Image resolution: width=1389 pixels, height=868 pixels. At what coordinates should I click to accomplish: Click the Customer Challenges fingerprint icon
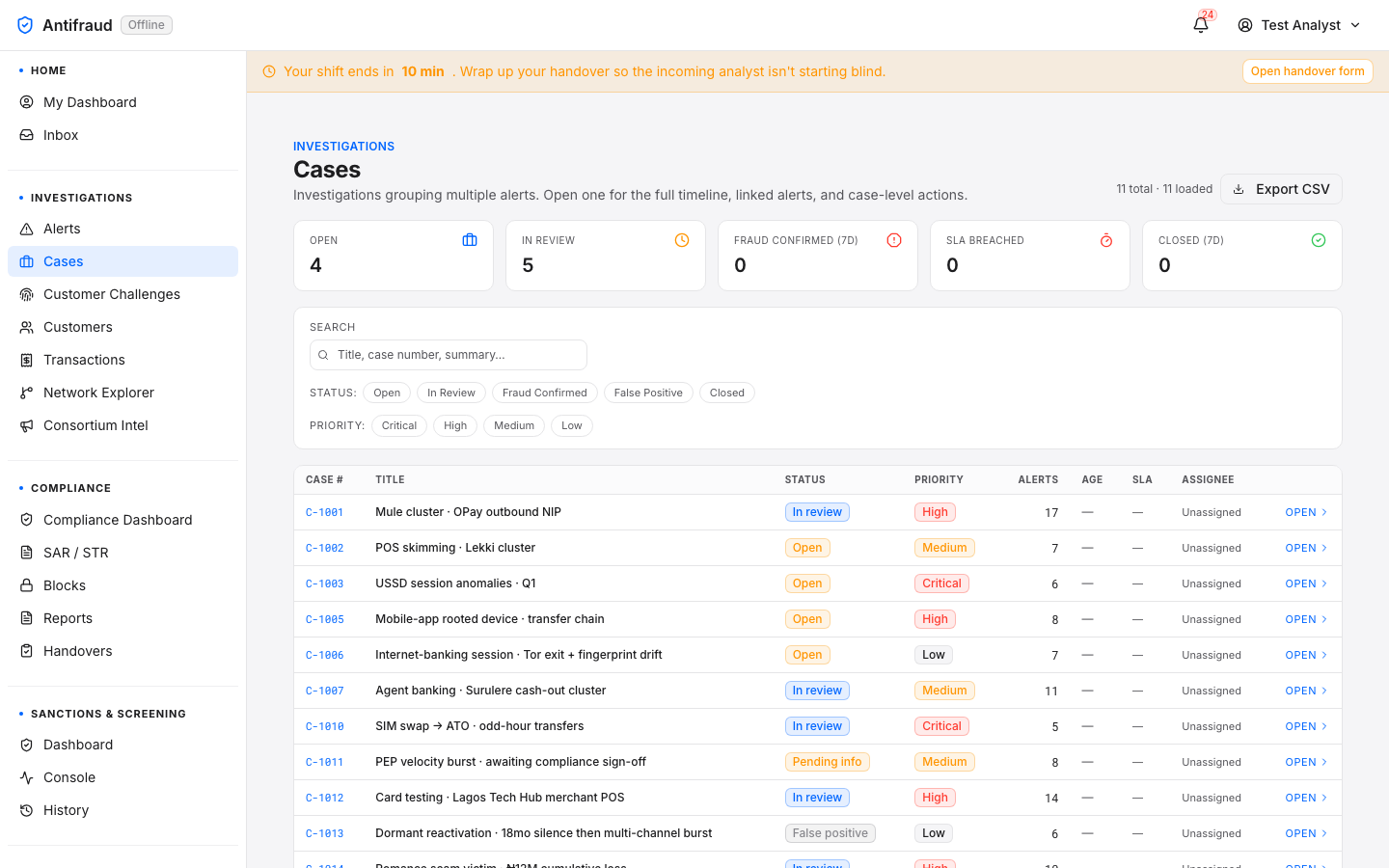pos(27,294)
